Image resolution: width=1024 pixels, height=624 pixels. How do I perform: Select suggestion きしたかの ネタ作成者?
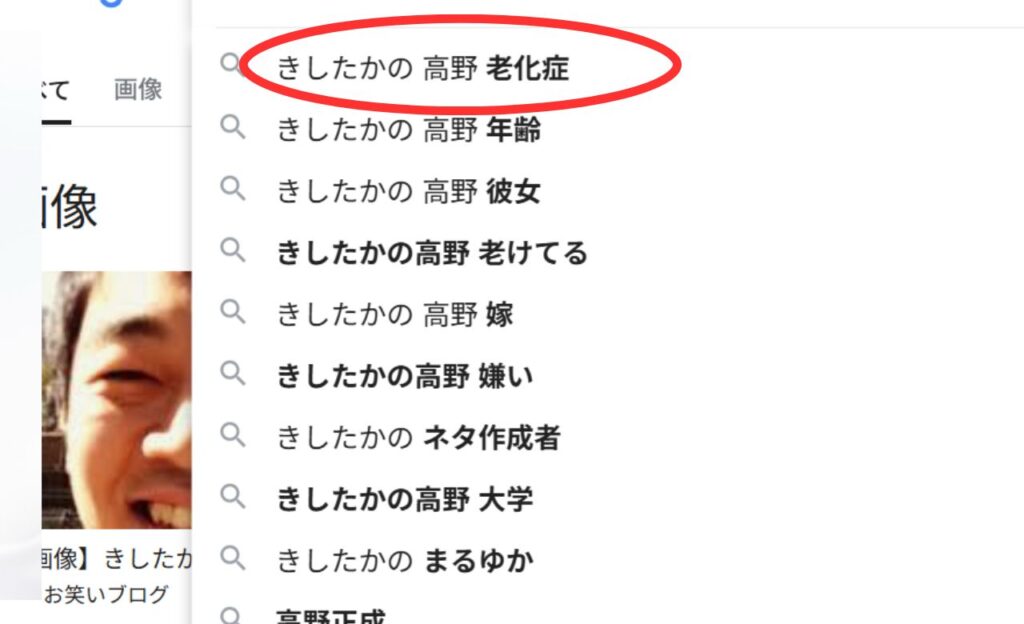pyautogui.click(x=419, y=437)
